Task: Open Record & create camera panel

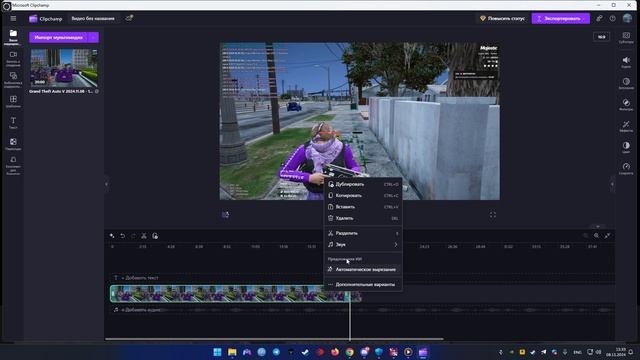Action: coord(13,59)
